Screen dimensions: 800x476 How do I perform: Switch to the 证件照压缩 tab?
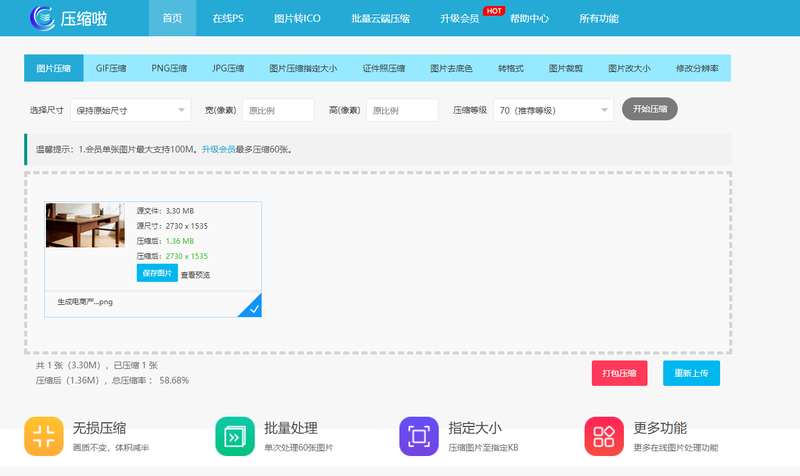(384, 68)
